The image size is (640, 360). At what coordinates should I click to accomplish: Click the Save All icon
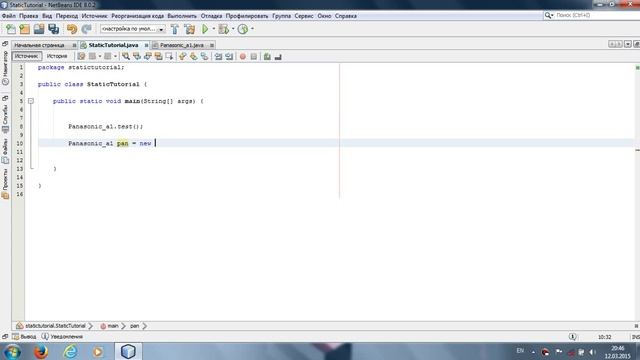53,29
